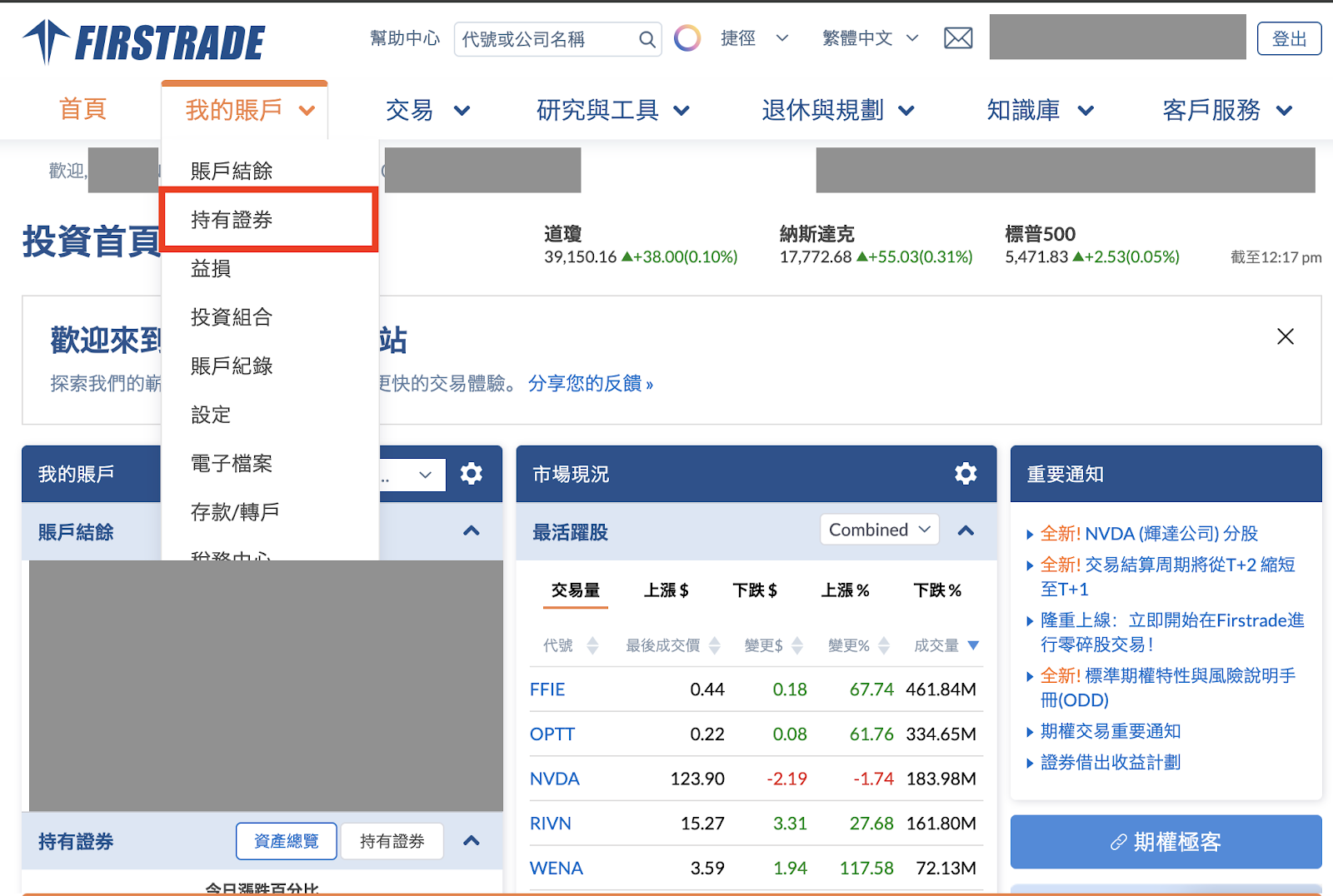Click 道瓊 index value 39,150.16

point(580,256)
